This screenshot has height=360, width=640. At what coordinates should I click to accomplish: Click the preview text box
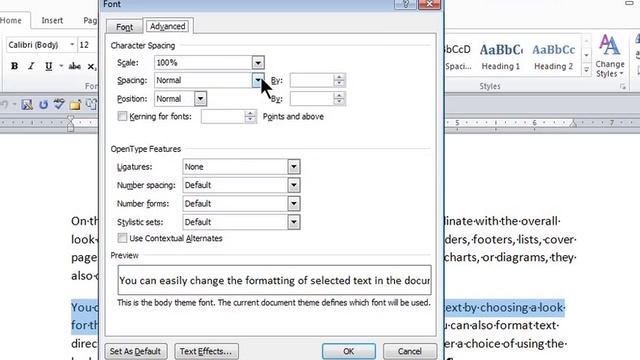click(x=274, y=280)
